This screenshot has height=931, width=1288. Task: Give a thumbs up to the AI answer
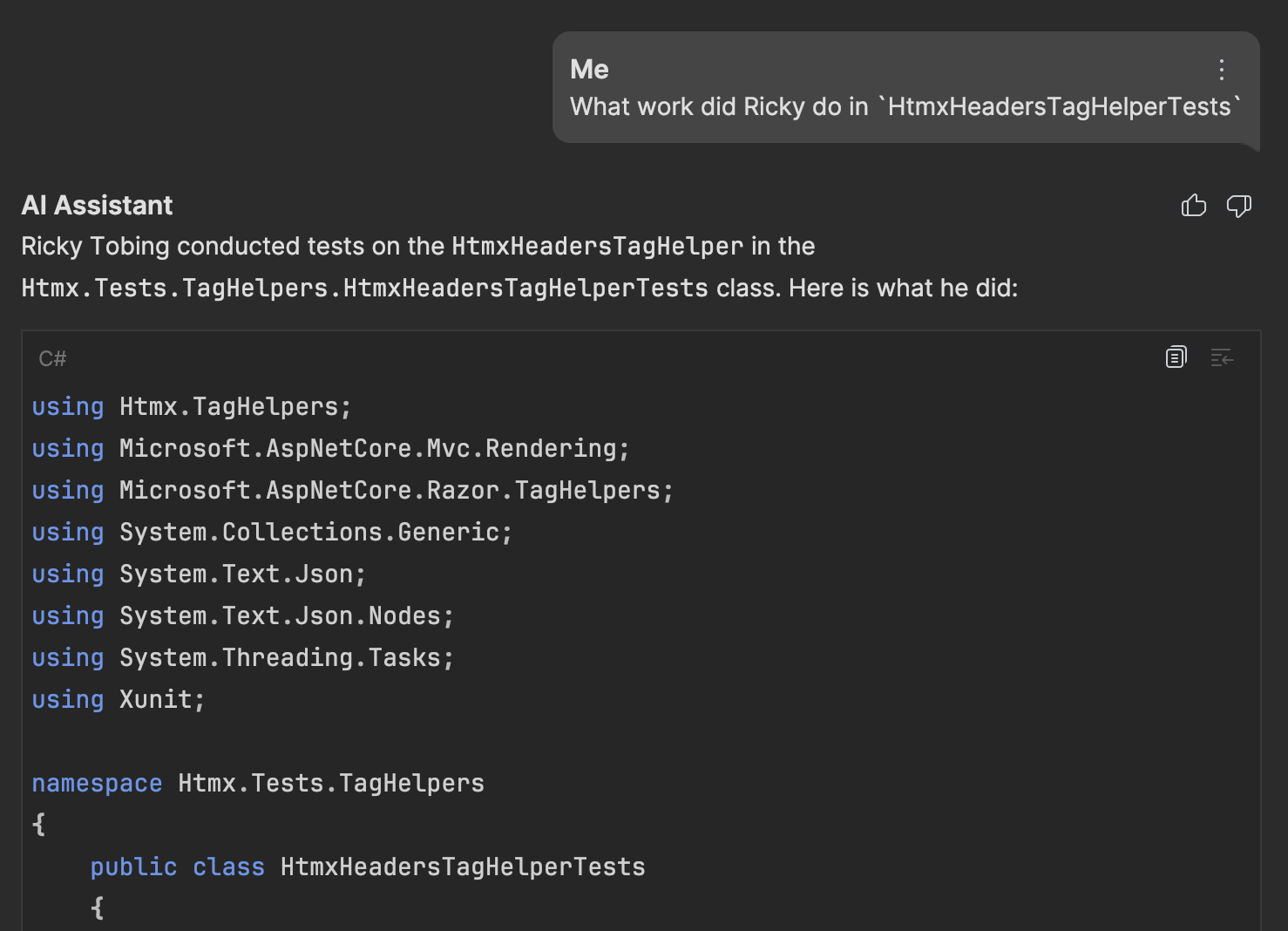click(x=1194, y=206)
